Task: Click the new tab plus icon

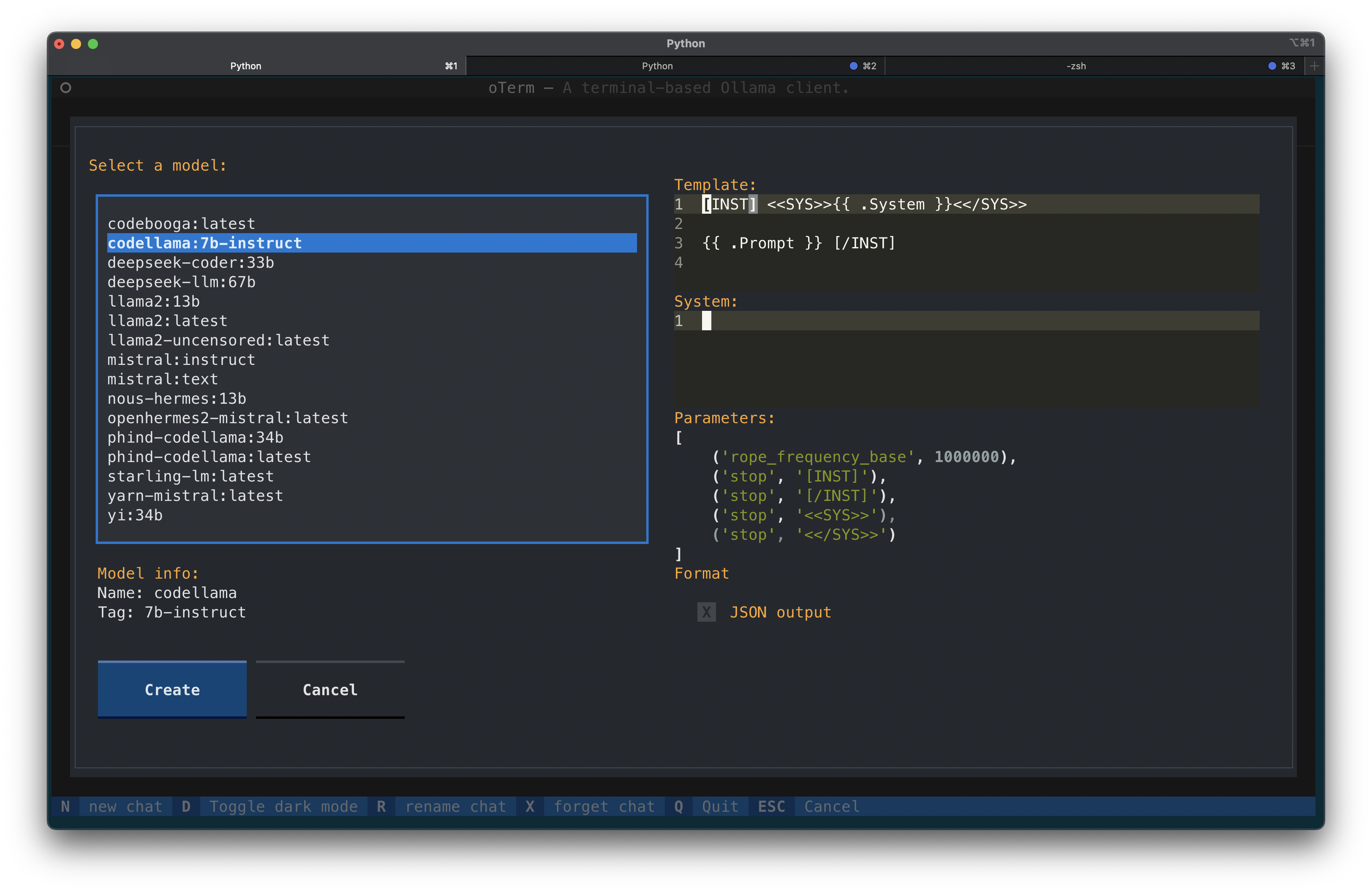Action: (x=1314, y=66)
